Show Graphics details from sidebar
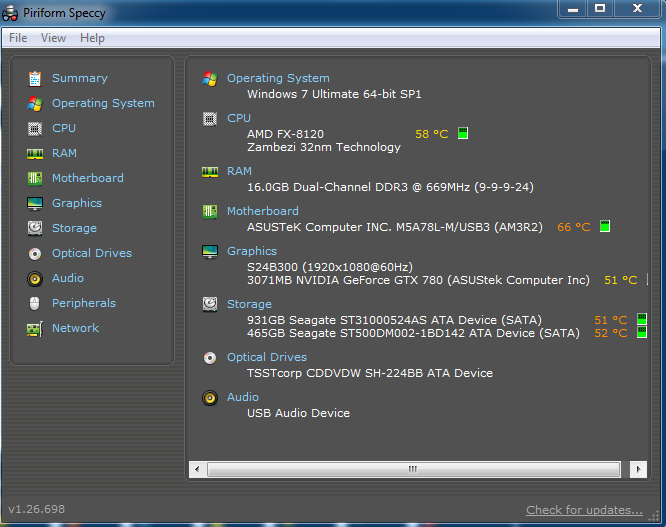 pos(77,203)
